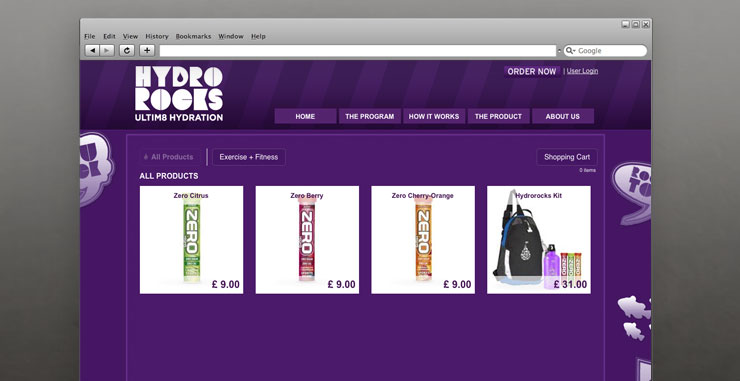This screenshot has height=381, width=740.
Task: Open the Bookmarks menu
Action: point(193,36)
